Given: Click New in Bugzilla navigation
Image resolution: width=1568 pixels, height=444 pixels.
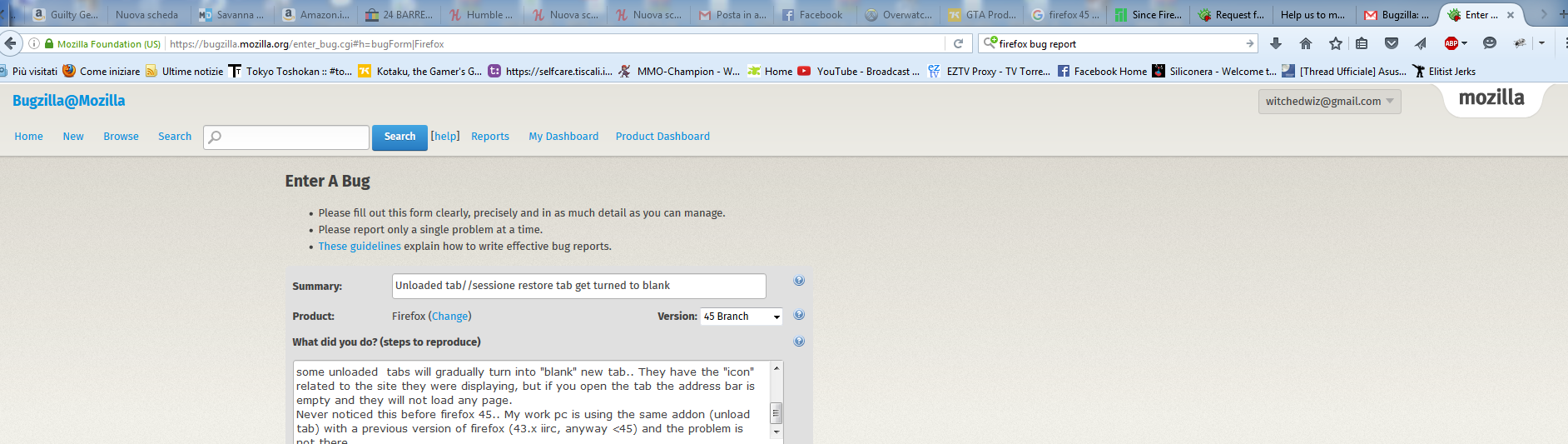Looking at the screenshot, I should point(73,137).
